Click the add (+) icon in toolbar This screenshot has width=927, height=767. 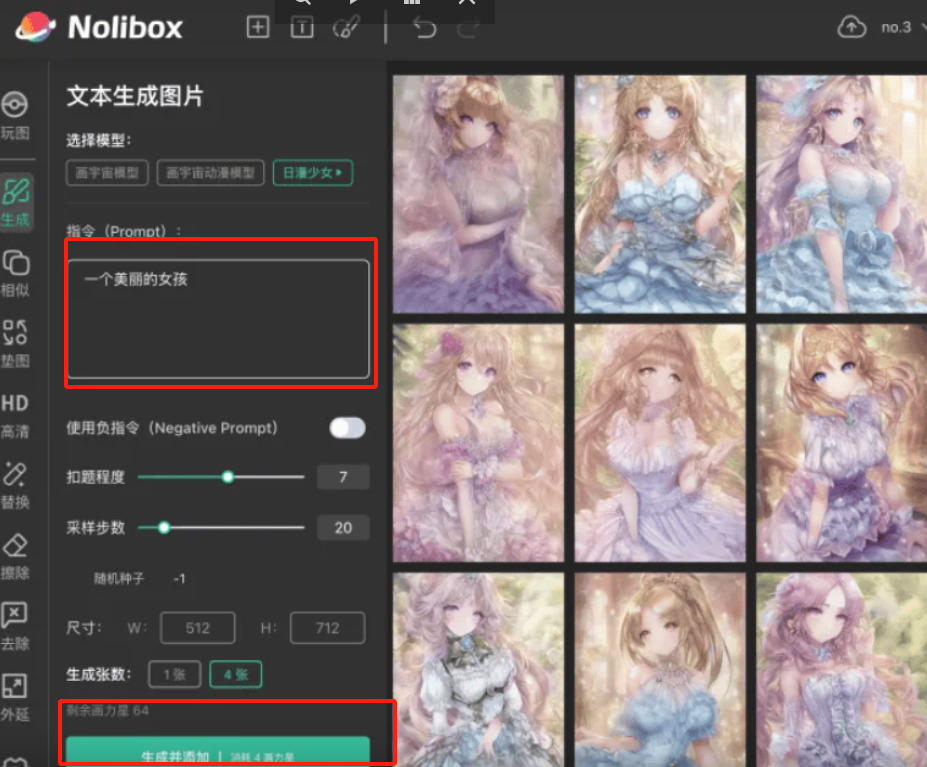257,27
